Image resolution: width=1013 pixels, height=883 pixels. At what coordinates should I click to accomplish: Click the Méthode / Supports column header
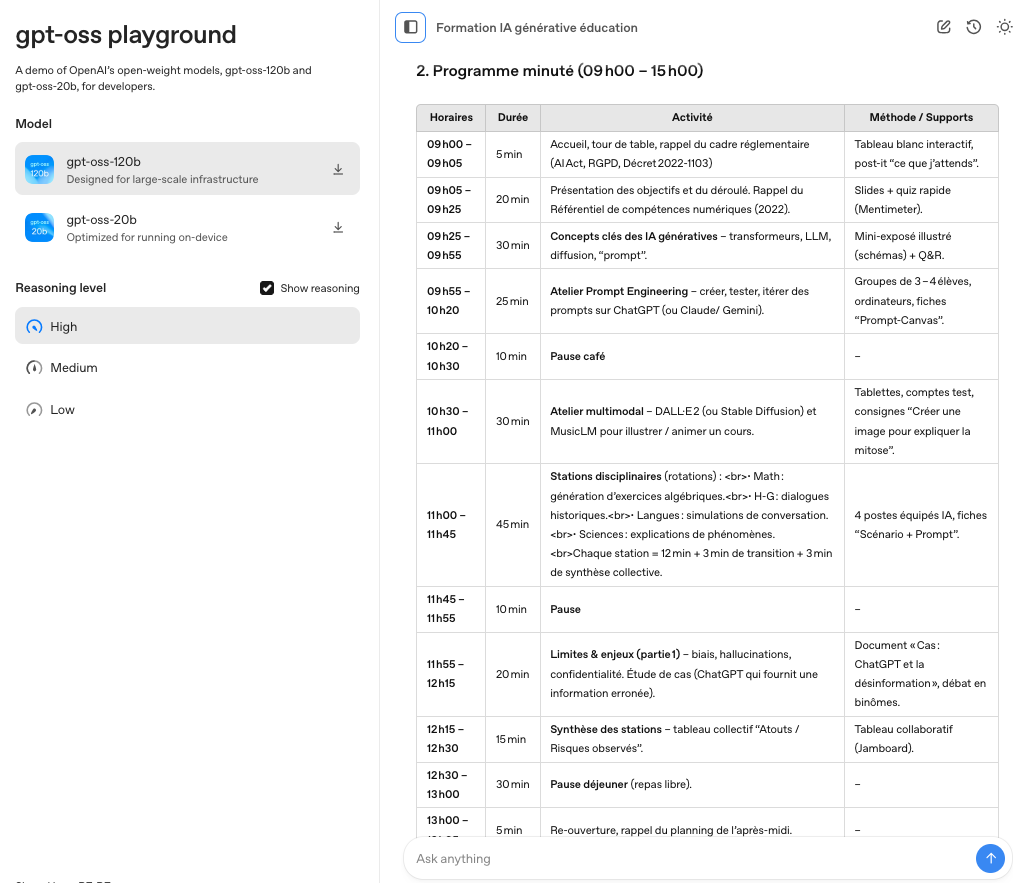tap(921, 118)
